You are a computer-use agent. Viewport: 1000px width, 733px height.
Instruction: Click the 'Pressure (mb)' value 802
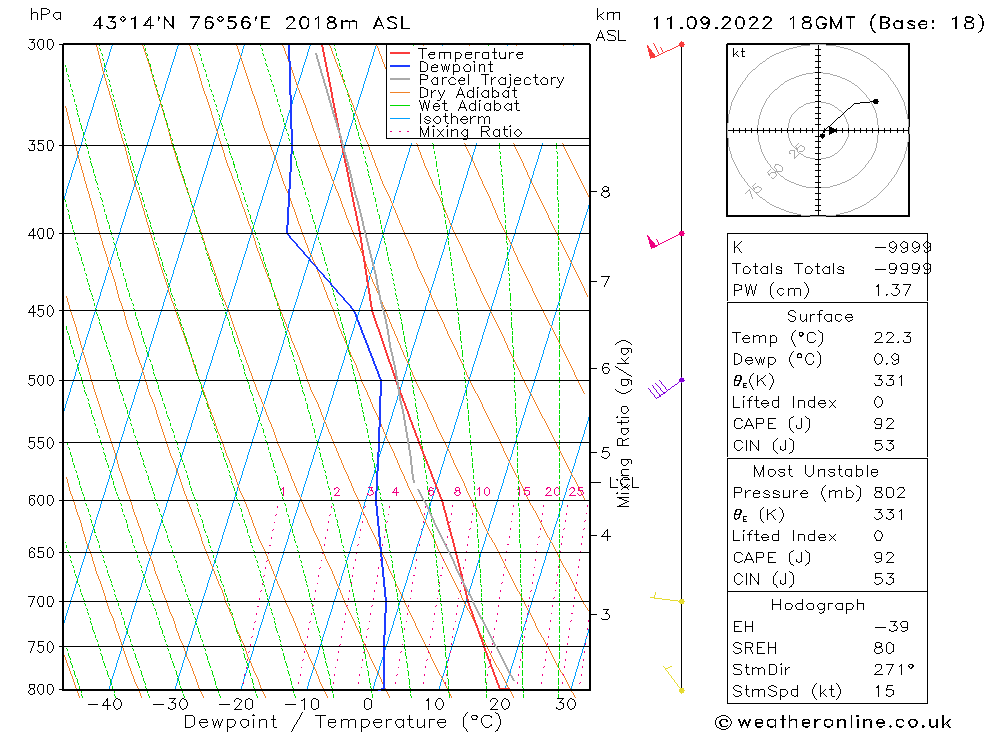[x=890, y=493]
